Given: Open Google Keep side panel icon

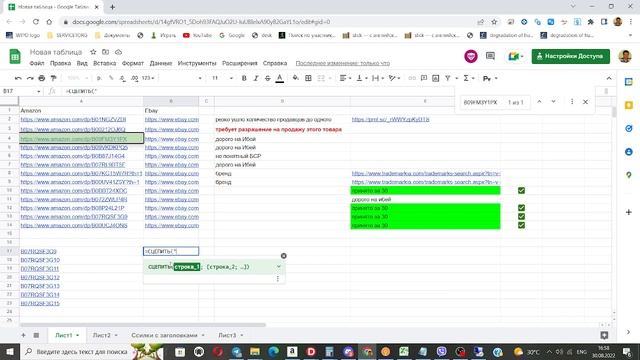Looking at the screenshot, I should pos(629,105).
